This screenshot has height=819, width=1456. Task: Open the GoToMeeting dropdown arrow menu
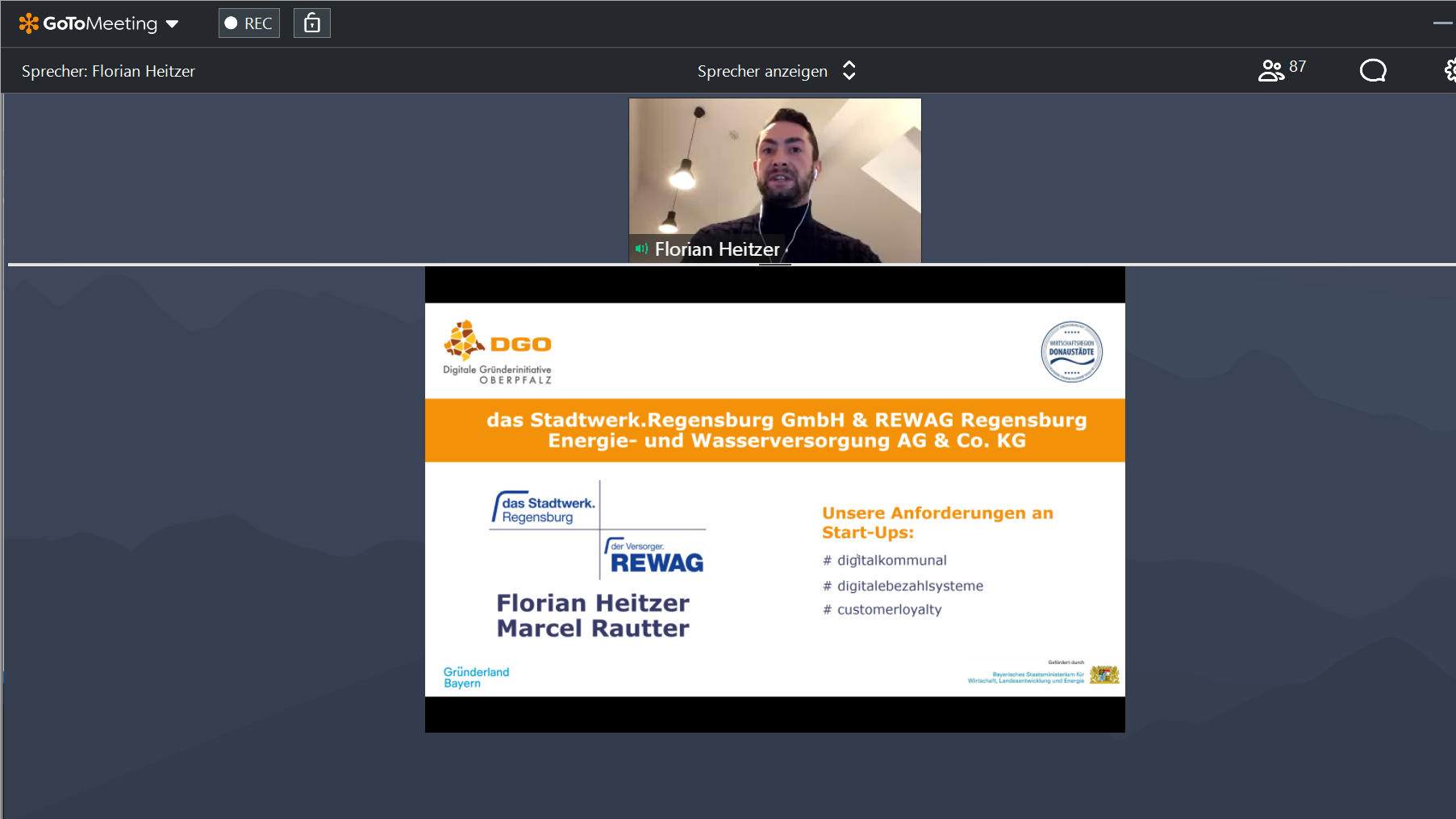[172, 24]
